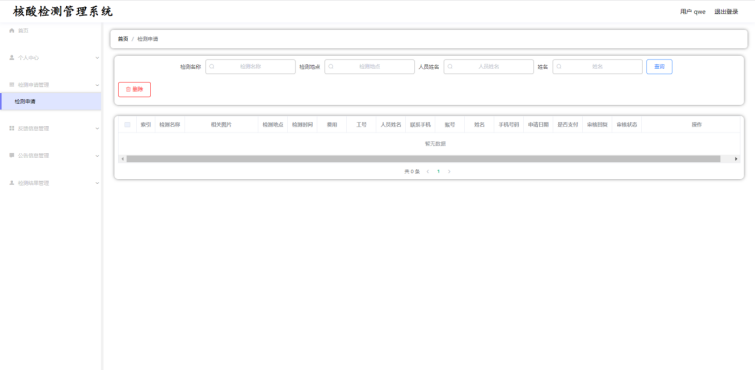
Task: Click the search icon in 人员姓名 field
Action: [450, 66]
